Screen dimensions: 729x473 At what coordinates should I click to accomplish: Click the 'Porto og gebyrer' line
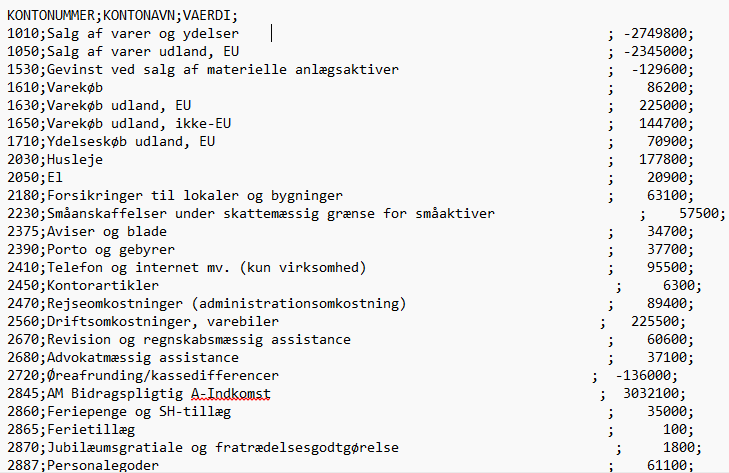click(x=350, y=250)
